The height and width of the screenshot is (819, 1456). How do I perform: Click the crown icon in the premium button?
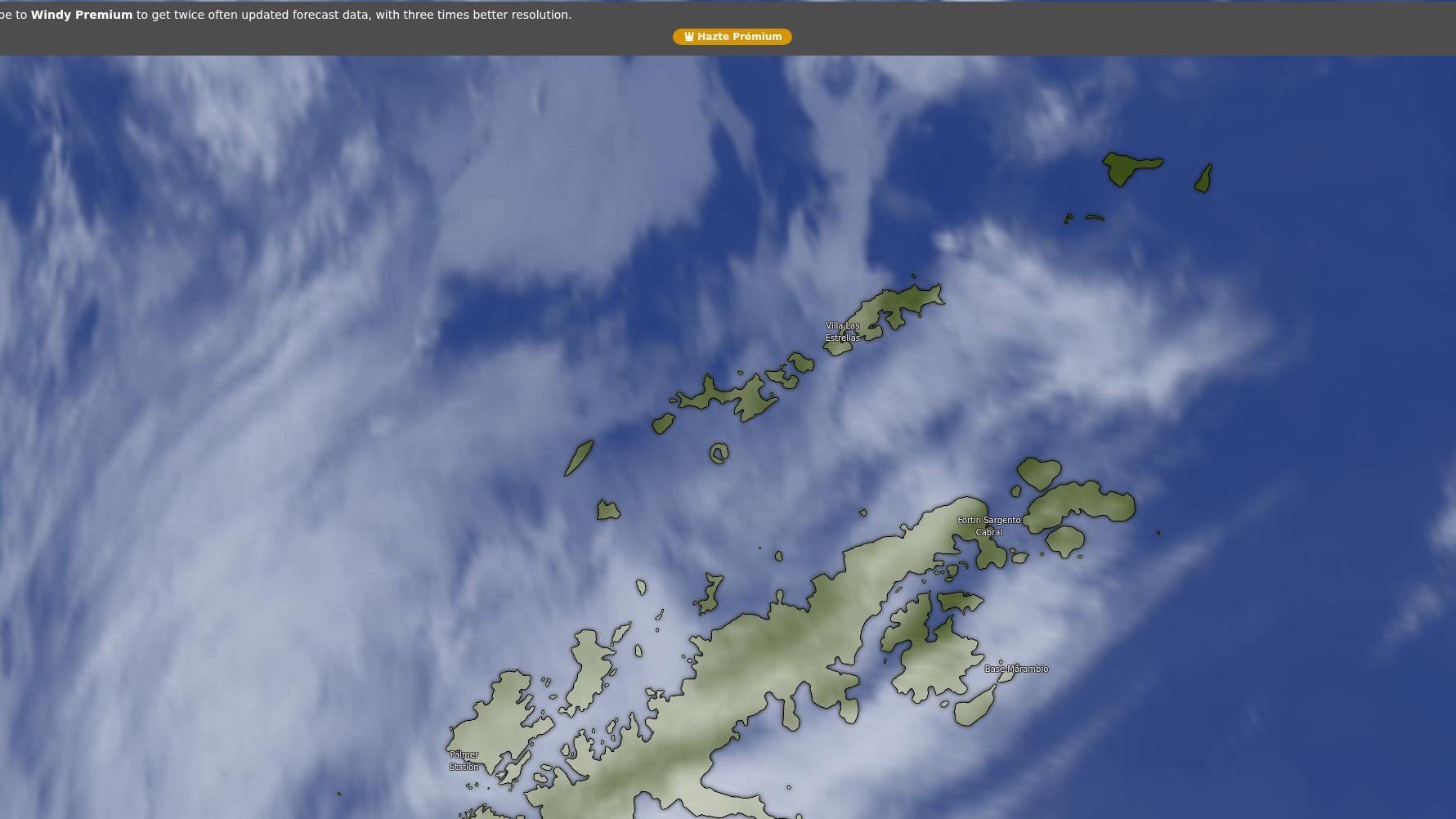(689, 37)
